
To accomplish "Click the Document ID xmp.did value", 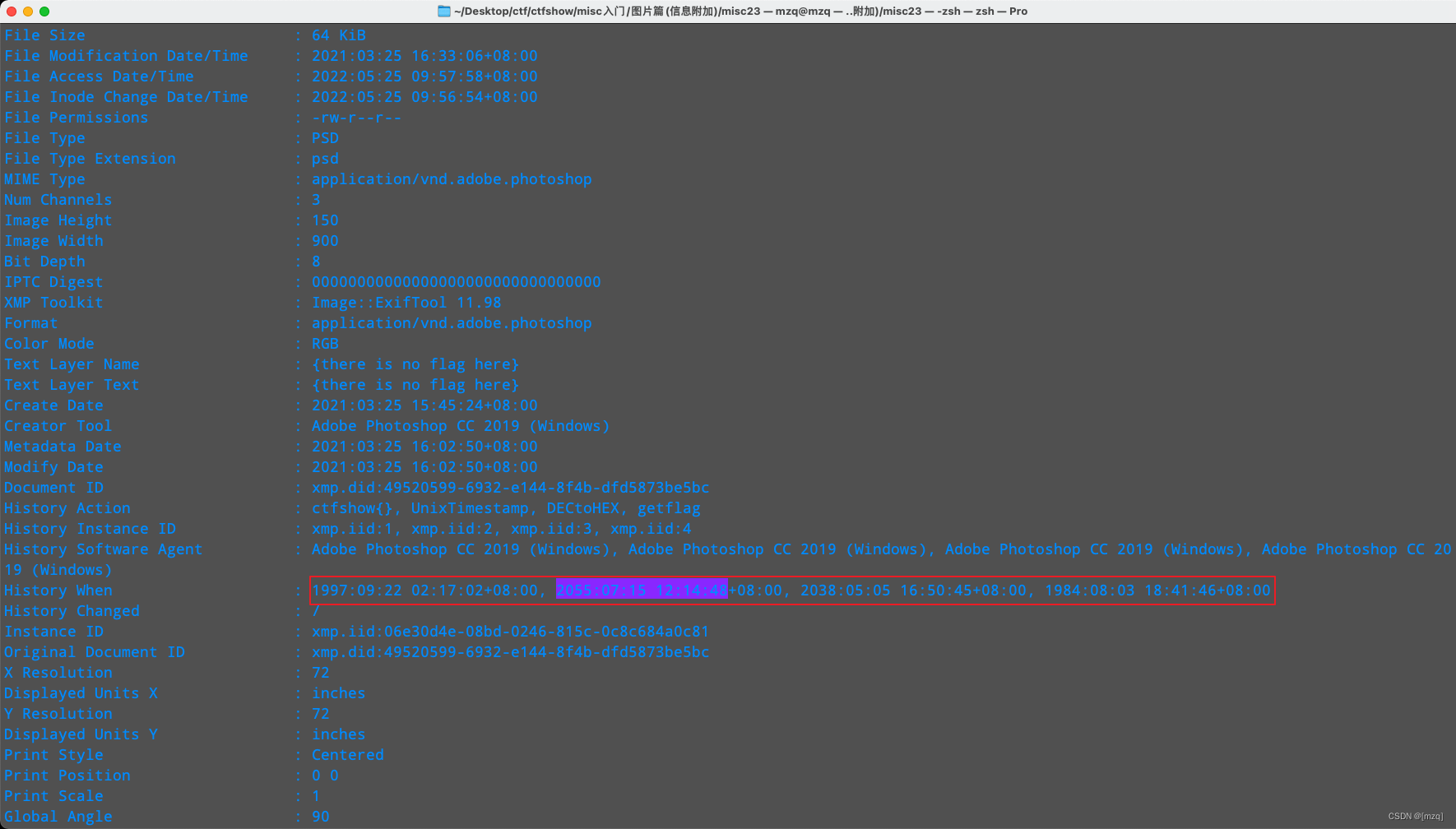I will pyautogui.click(x=510, y=488).
